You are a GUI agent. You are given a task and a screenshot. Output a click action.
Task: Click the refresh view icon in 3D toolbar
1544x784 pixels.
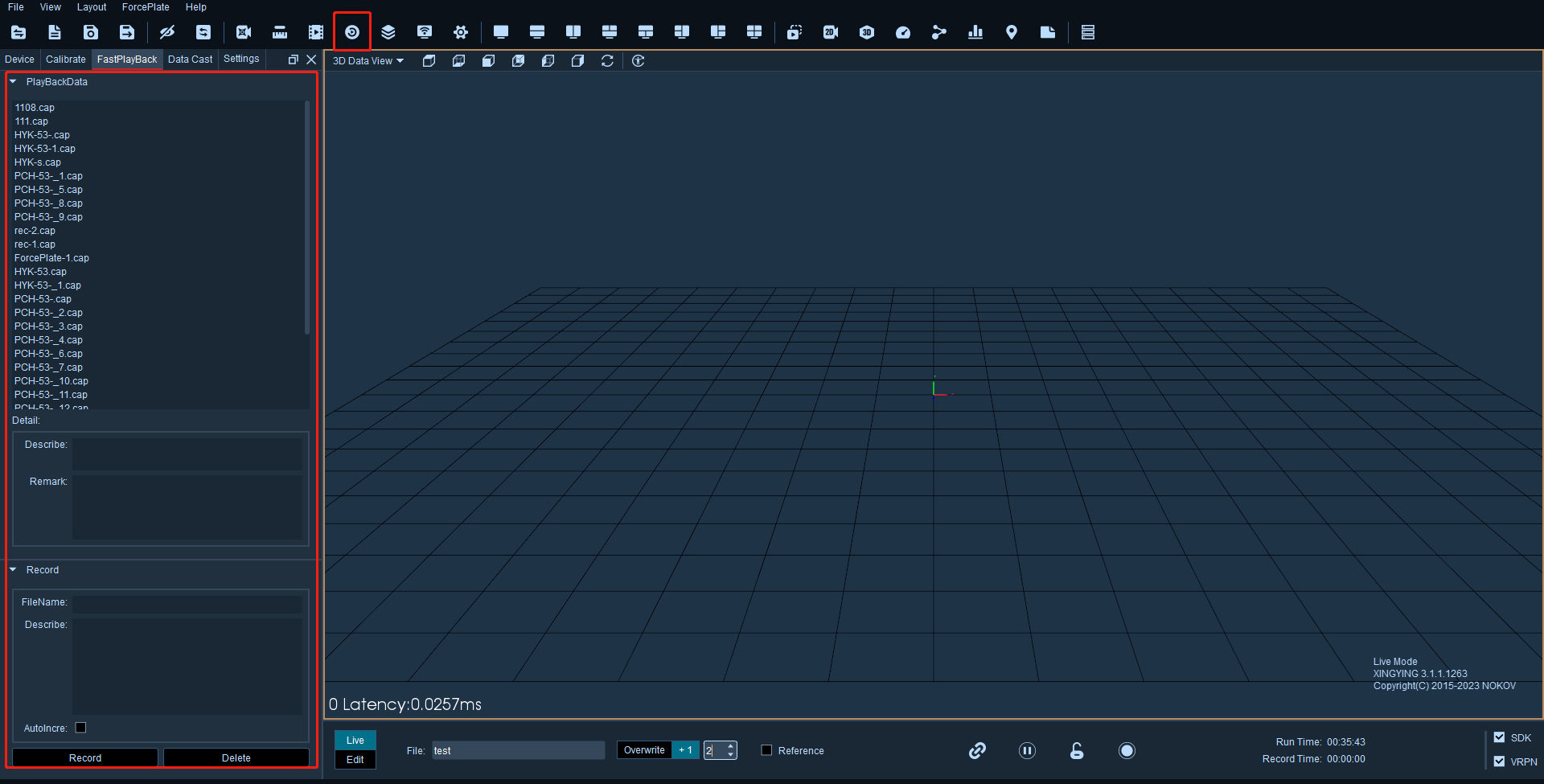click(607, 60)
